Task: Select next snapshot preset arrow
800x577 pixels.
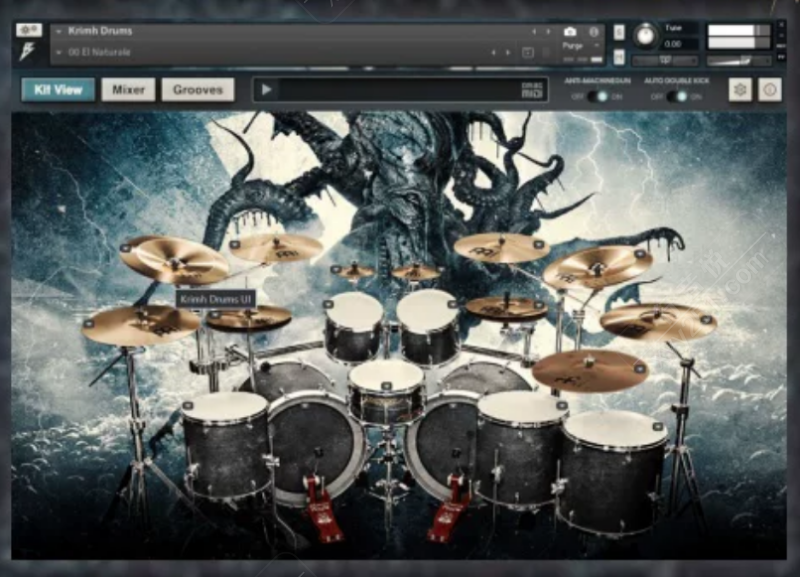Action: click(x=508, y=53)
